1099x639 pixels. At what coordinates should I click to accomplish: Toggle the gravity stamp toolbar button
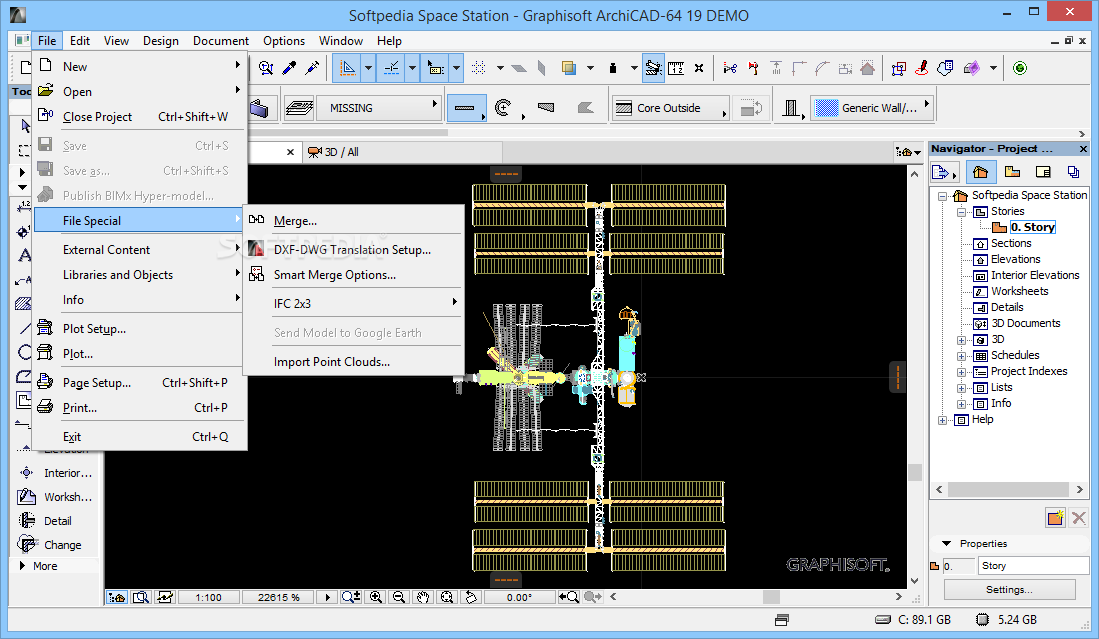[x=613, y=68]
